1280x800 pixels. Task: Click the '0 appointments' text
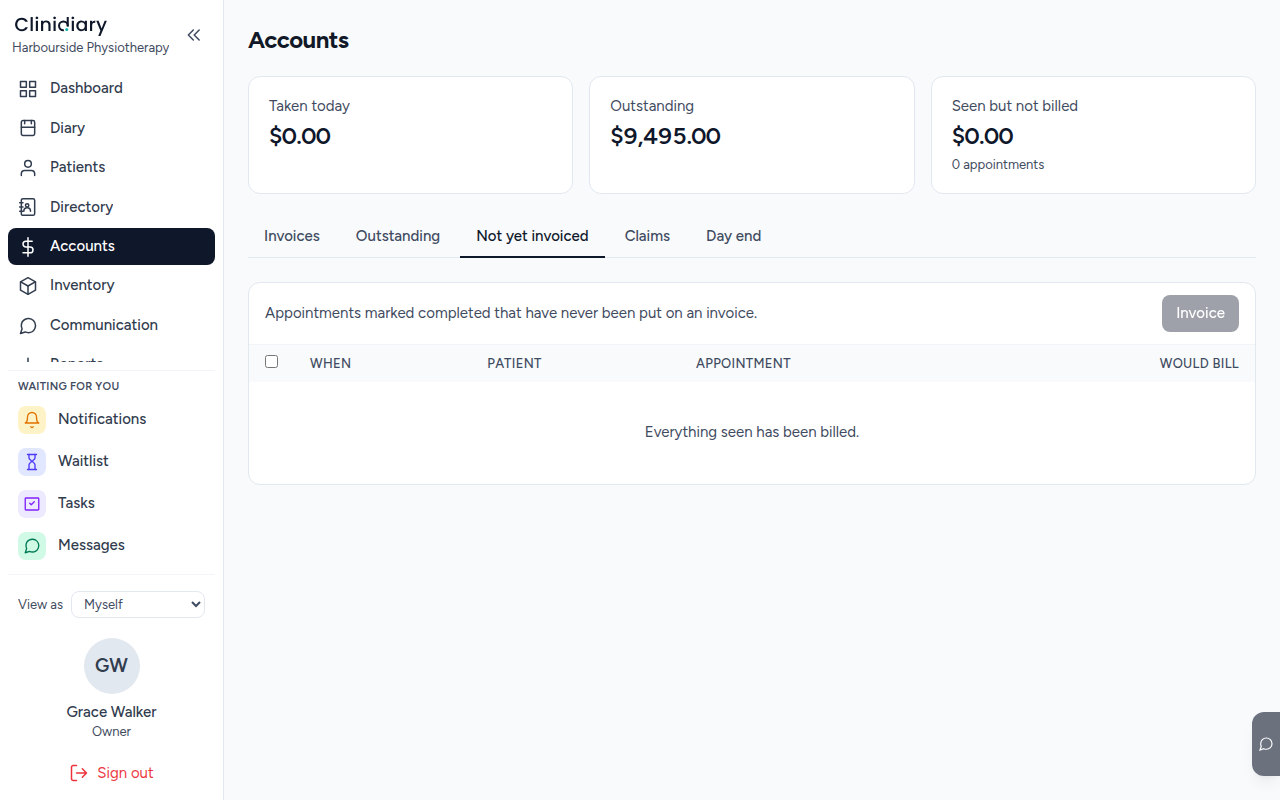click(998, 164)
